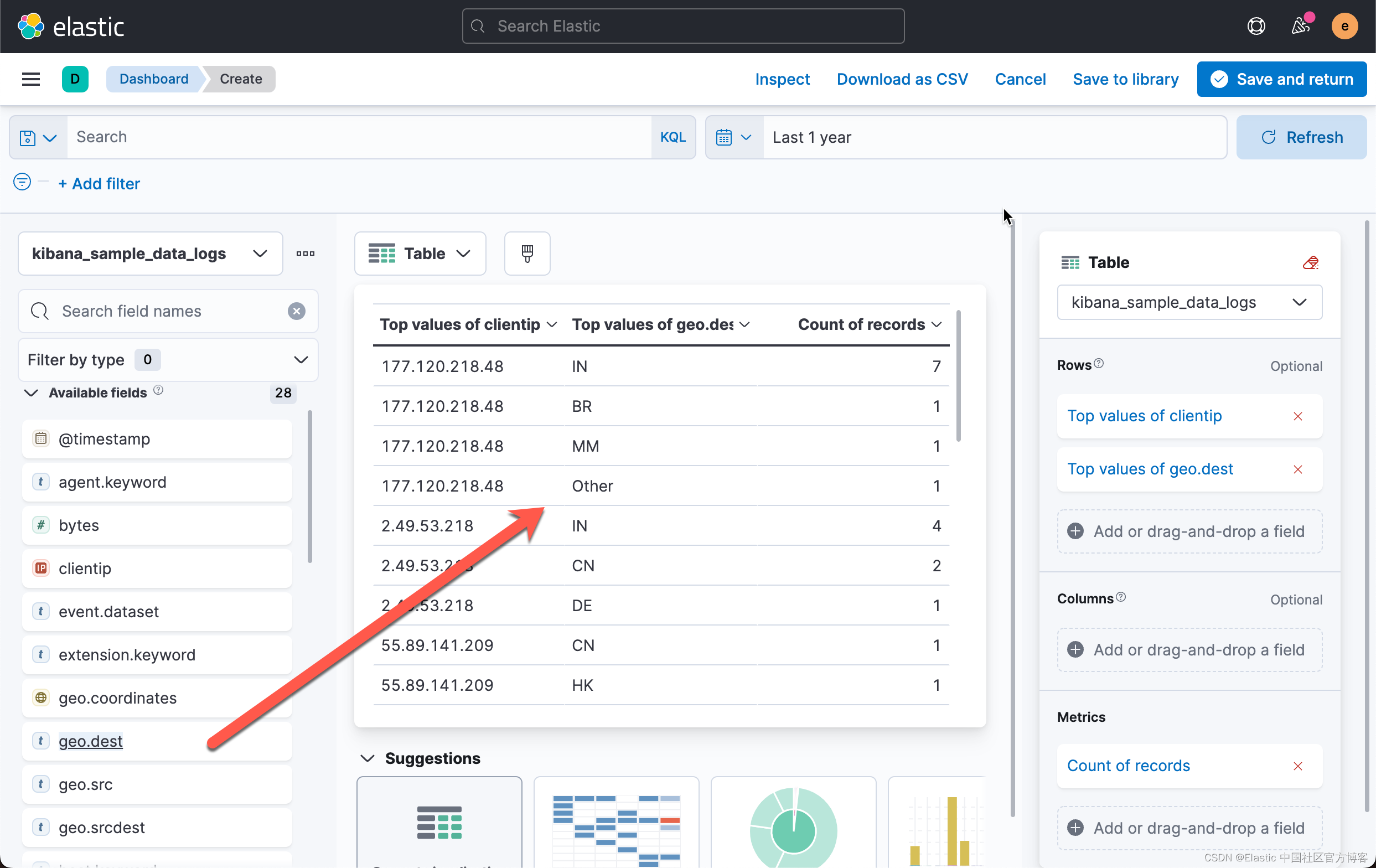Screen dimensions: 1376x868
Task: Click Save and return button
Action: (x=1282, y=79)
